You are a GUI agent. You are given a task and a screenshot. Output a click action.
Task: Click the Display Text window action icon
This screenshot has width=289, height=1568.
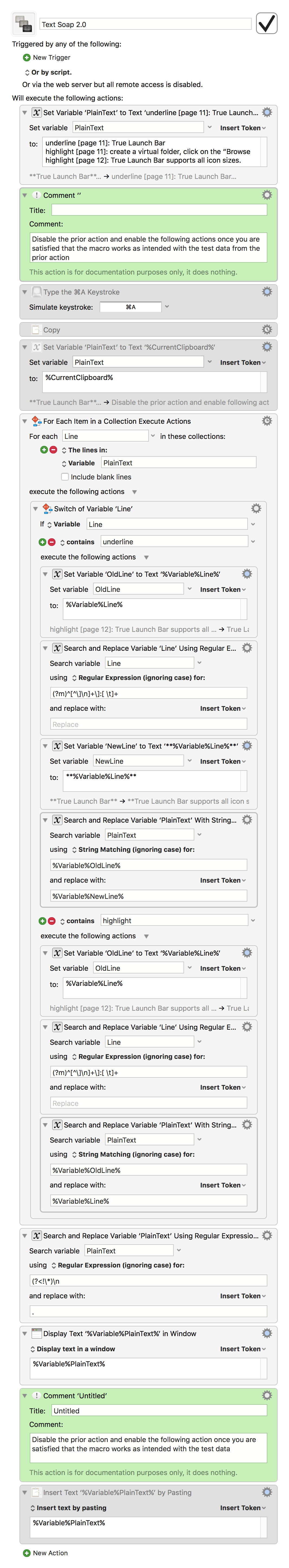(x=36, y=1333)
